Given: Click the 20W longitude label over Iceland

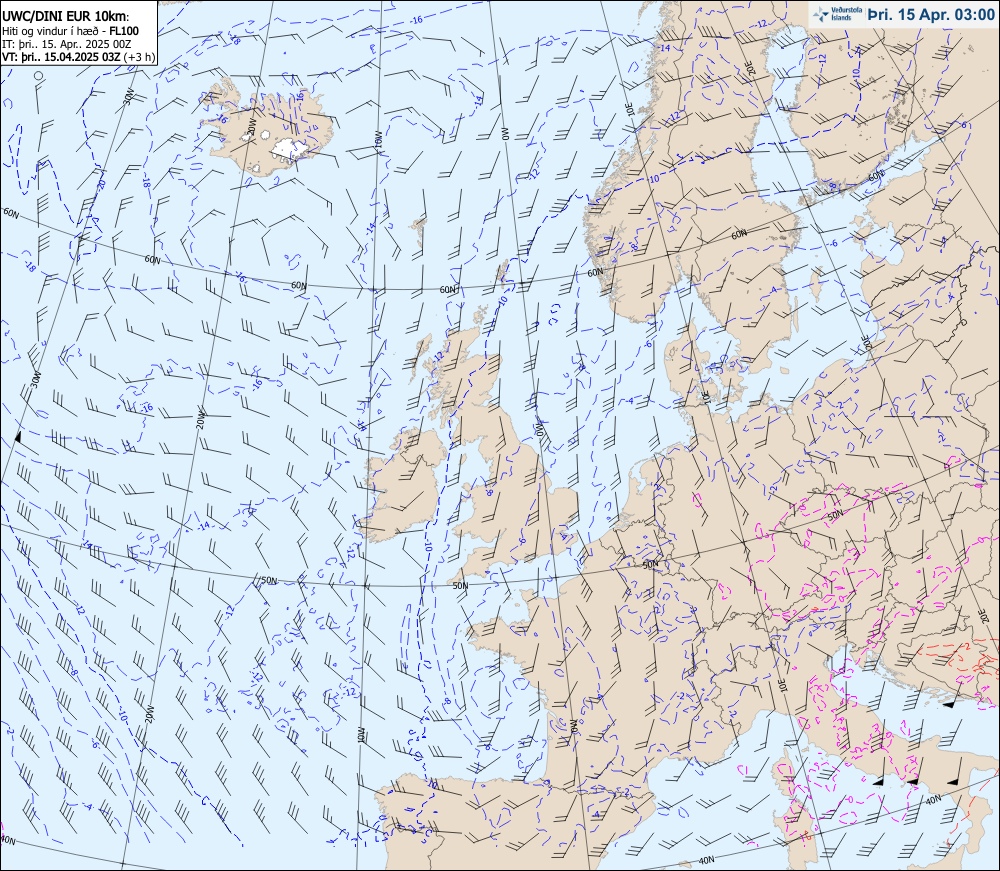Looking at the screenshot, I should point(251,128).
